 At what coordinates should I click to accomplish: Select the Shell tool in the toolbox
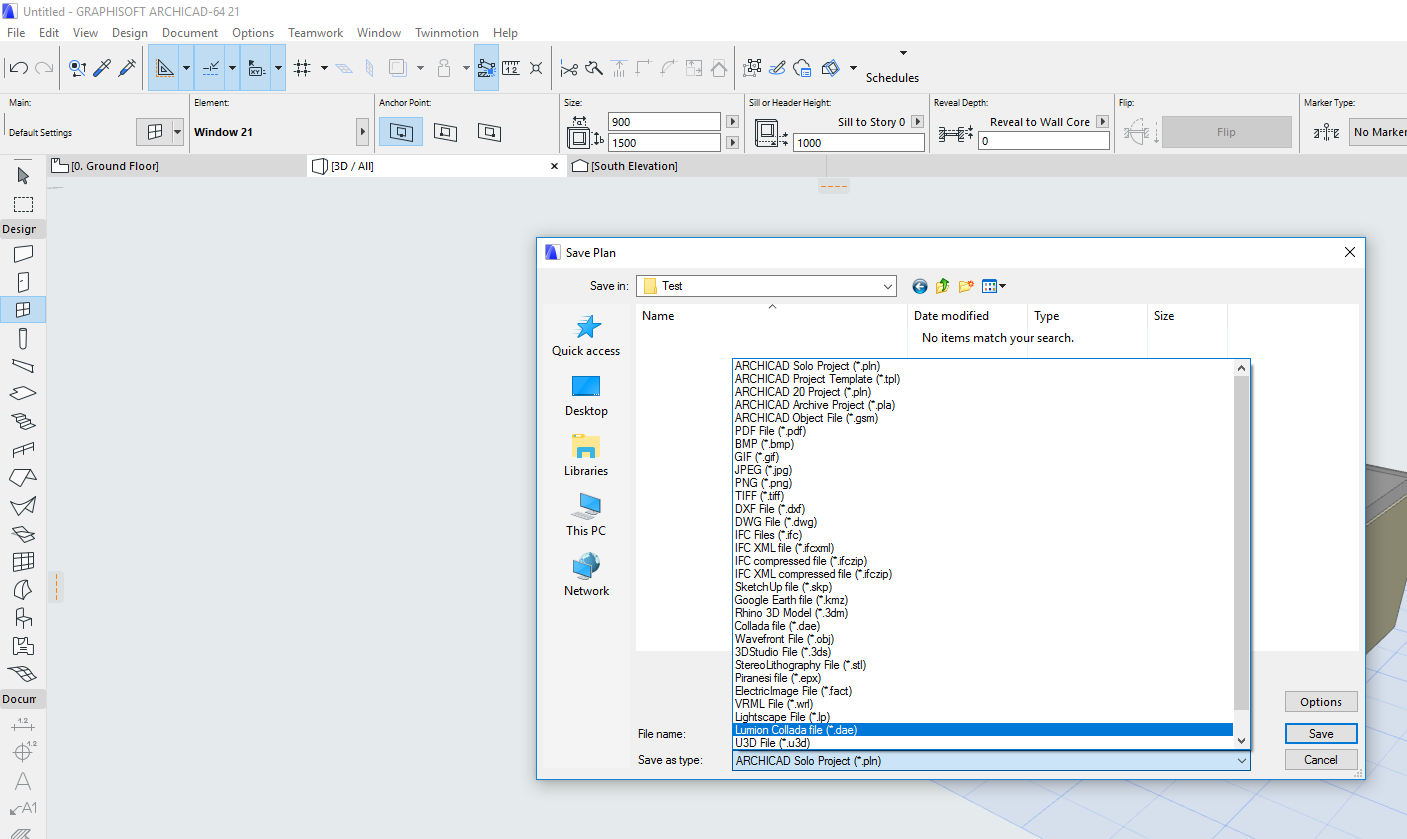[x=23, y=506]
